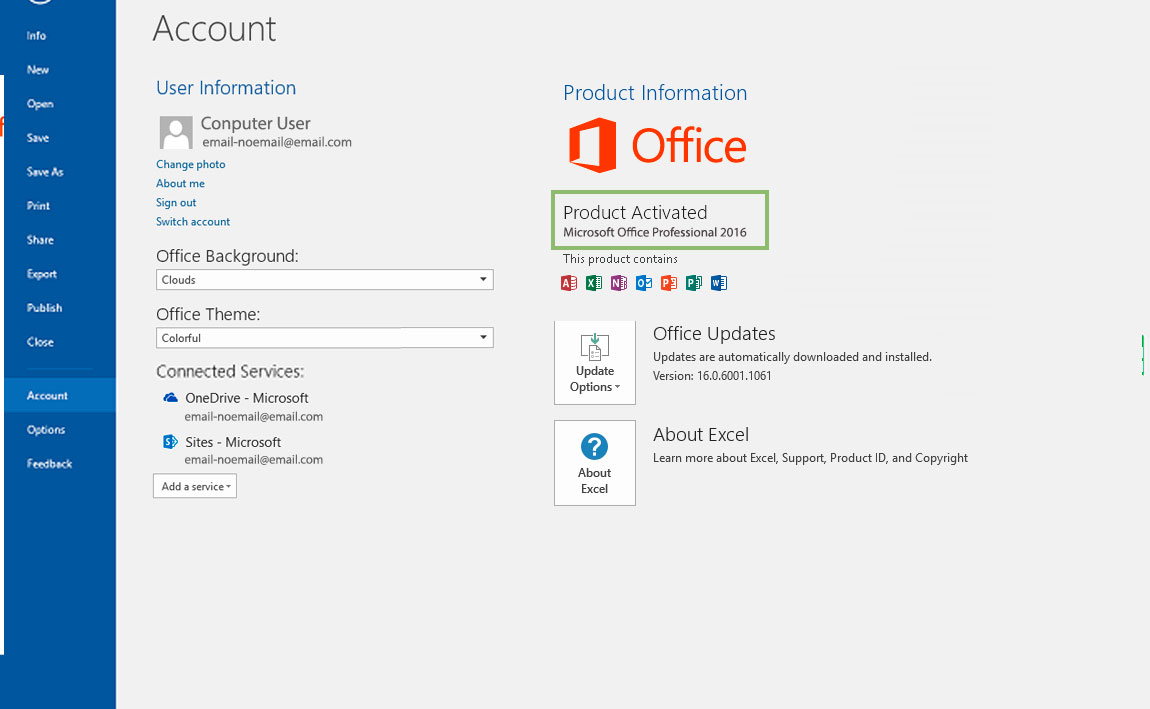
Task: Click the Word product icon
Action: coord(719,283)
